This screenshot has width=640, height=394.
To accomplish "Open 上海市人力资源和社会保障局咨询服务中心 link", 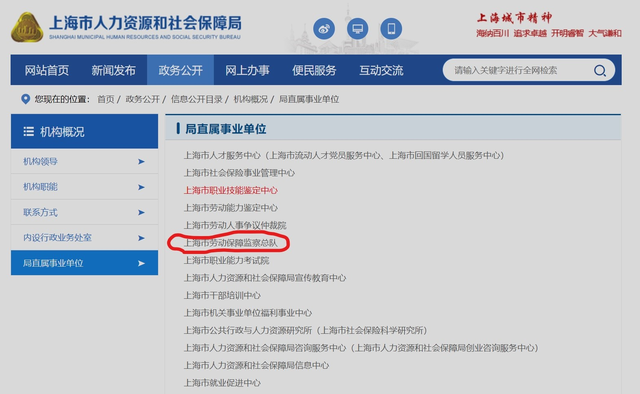I will tap(361, 348).
